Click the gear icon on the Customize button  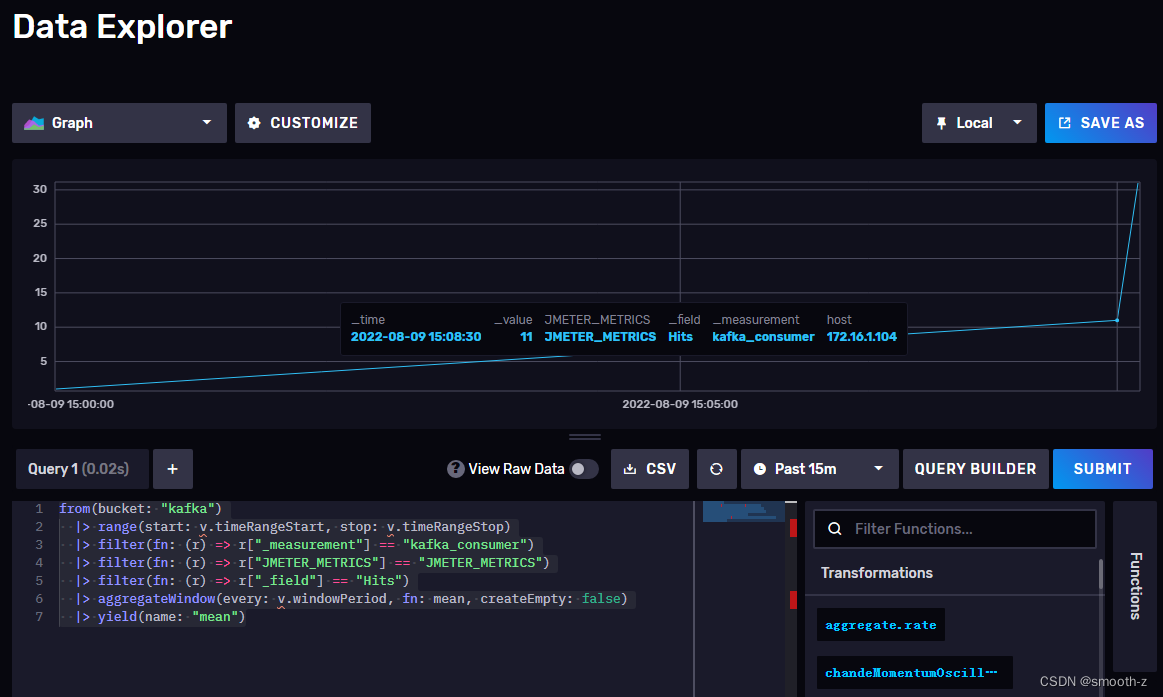[254, 122]
